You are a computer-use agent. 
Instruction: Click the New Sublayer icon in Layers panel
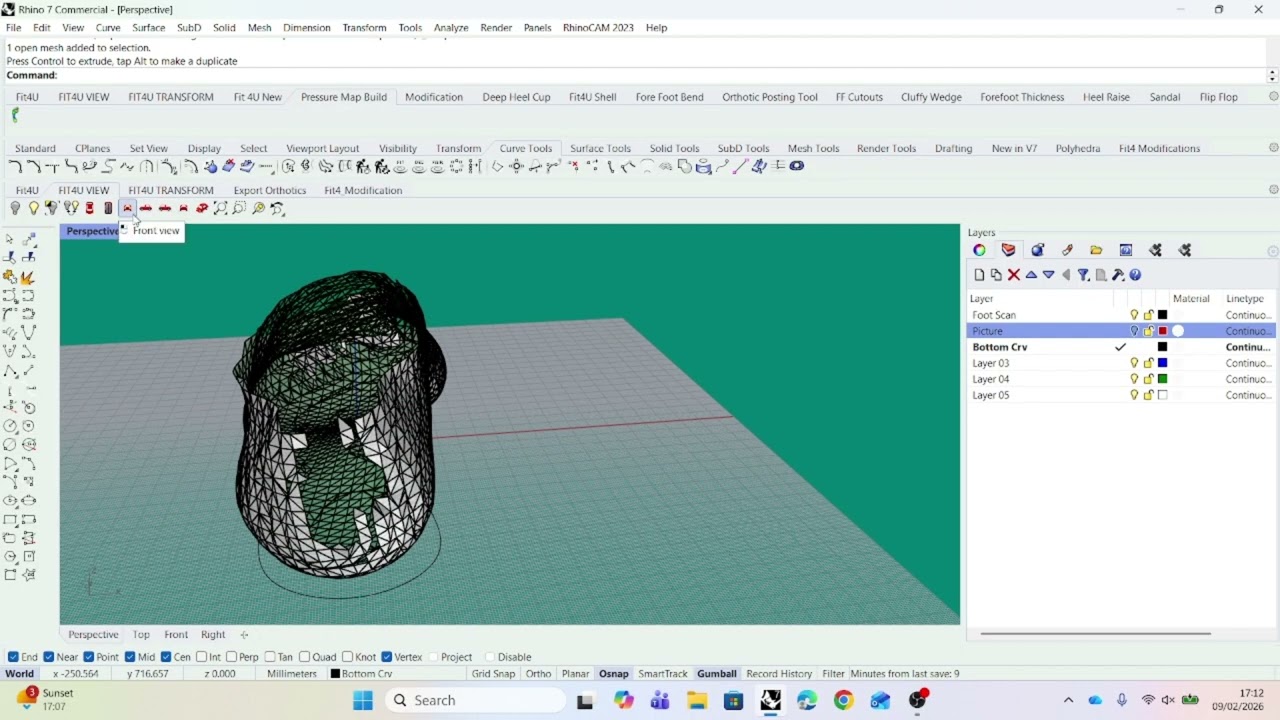(996, 275)
